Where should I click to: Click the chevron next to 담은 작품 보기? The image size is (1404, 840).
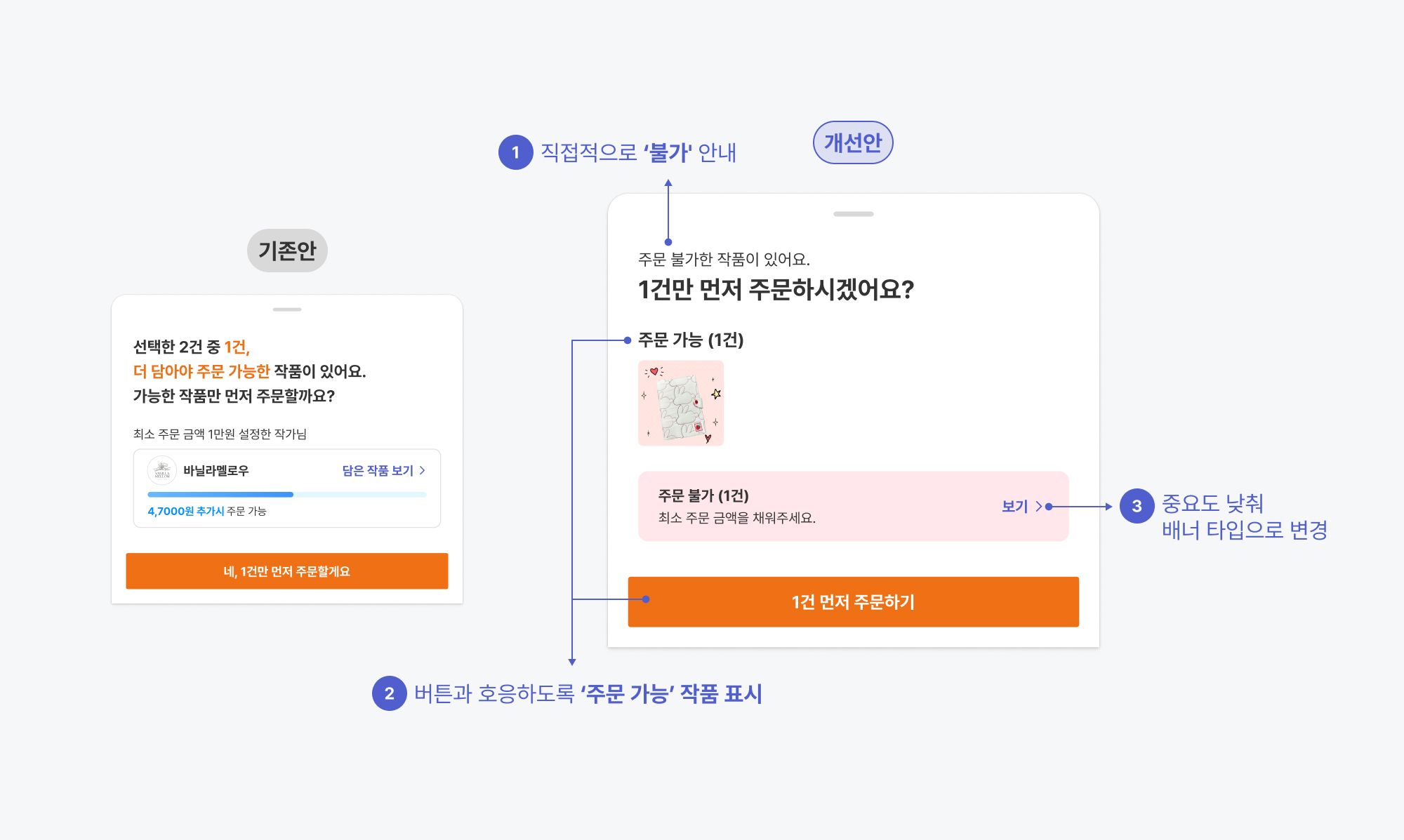coord(422,471)
